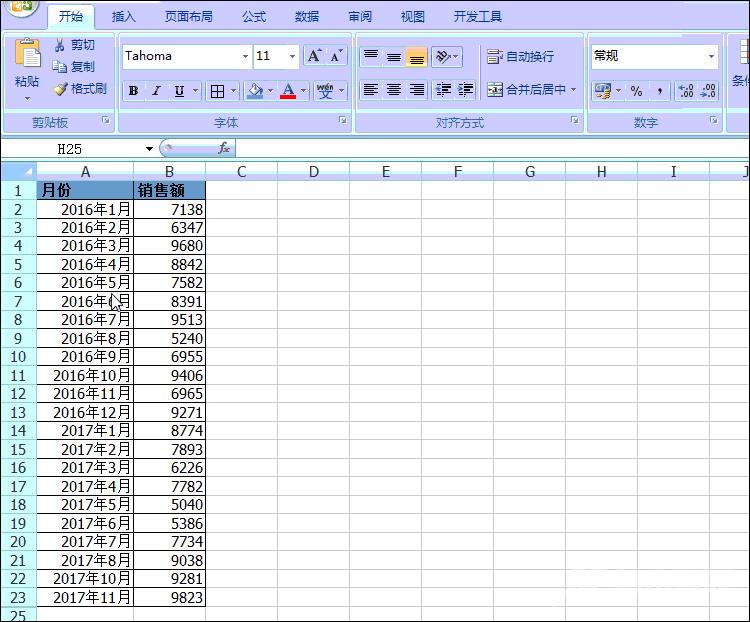Apply the red font color swatch
Image resolution: width=750 pixels, height=622 pixels.
288,91
